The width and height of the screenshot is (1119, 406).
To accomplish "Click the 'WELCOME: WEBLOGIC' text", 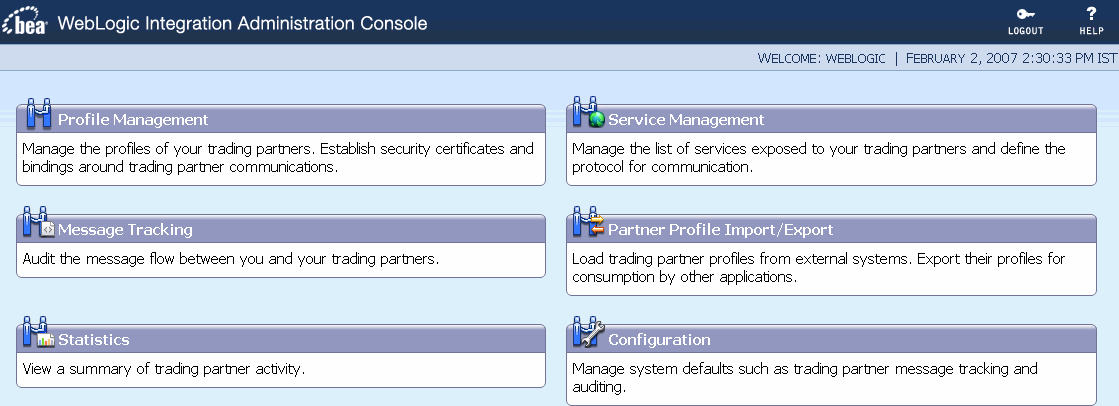I will coord(821,59).
